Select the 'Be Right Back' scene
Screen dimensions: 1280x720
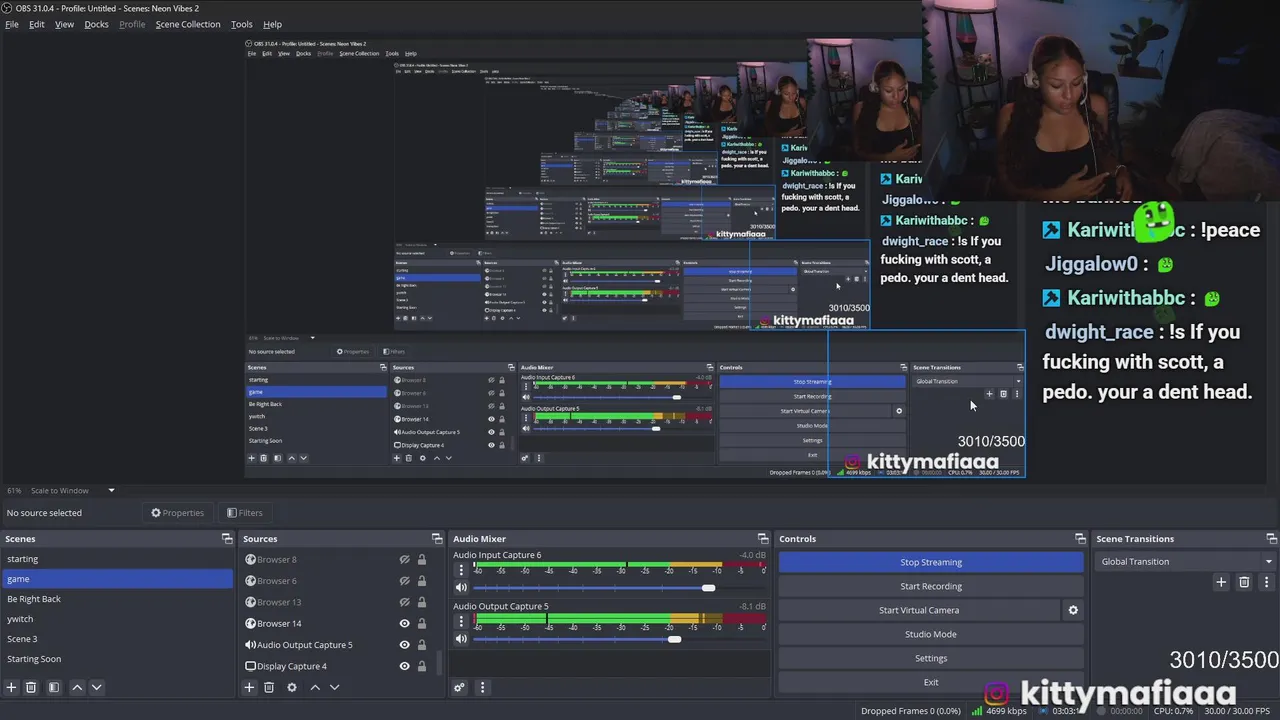[117, 599]
